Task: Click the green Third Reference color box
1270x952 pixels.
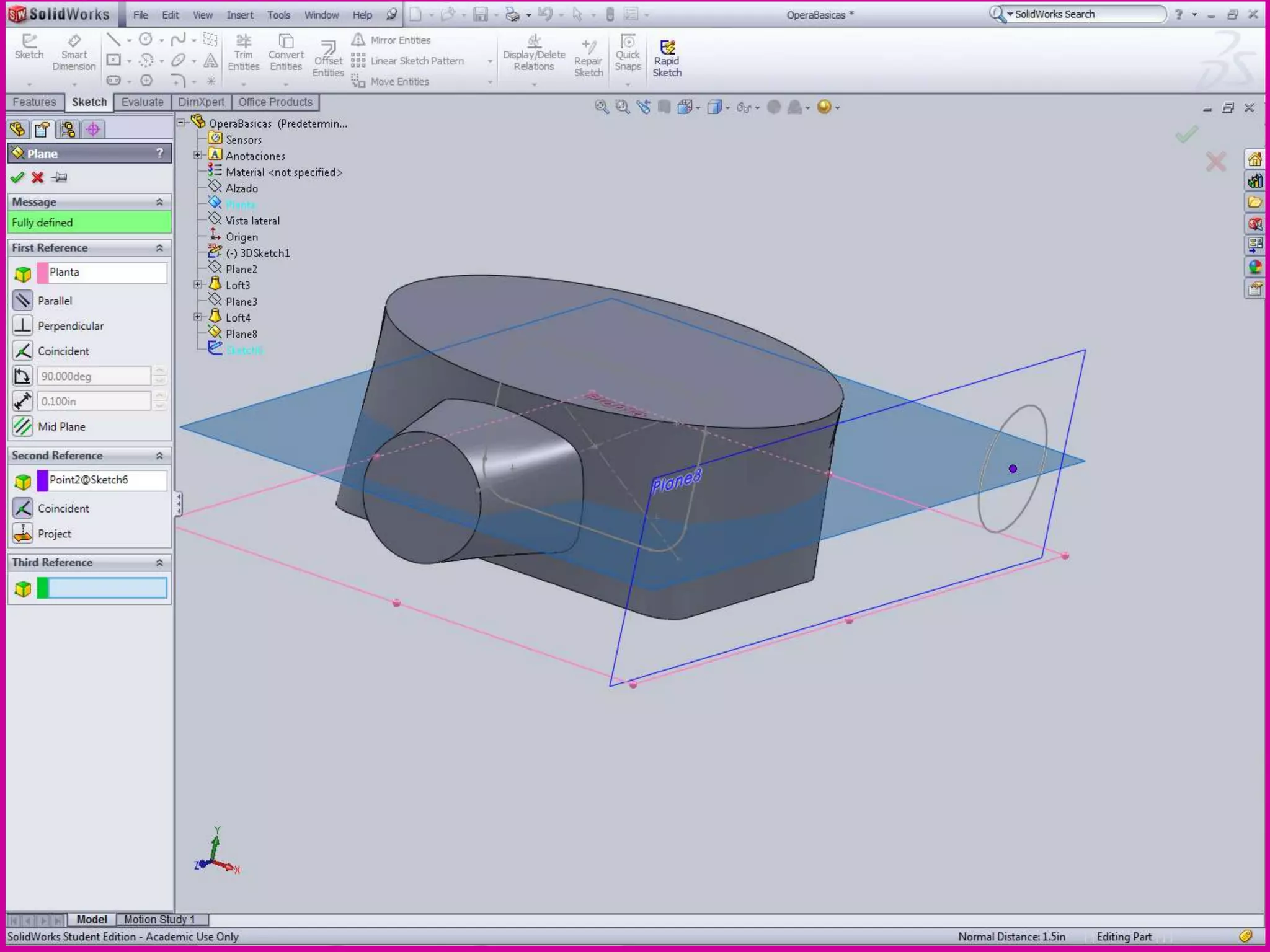Action: click(x=43, y=588)
